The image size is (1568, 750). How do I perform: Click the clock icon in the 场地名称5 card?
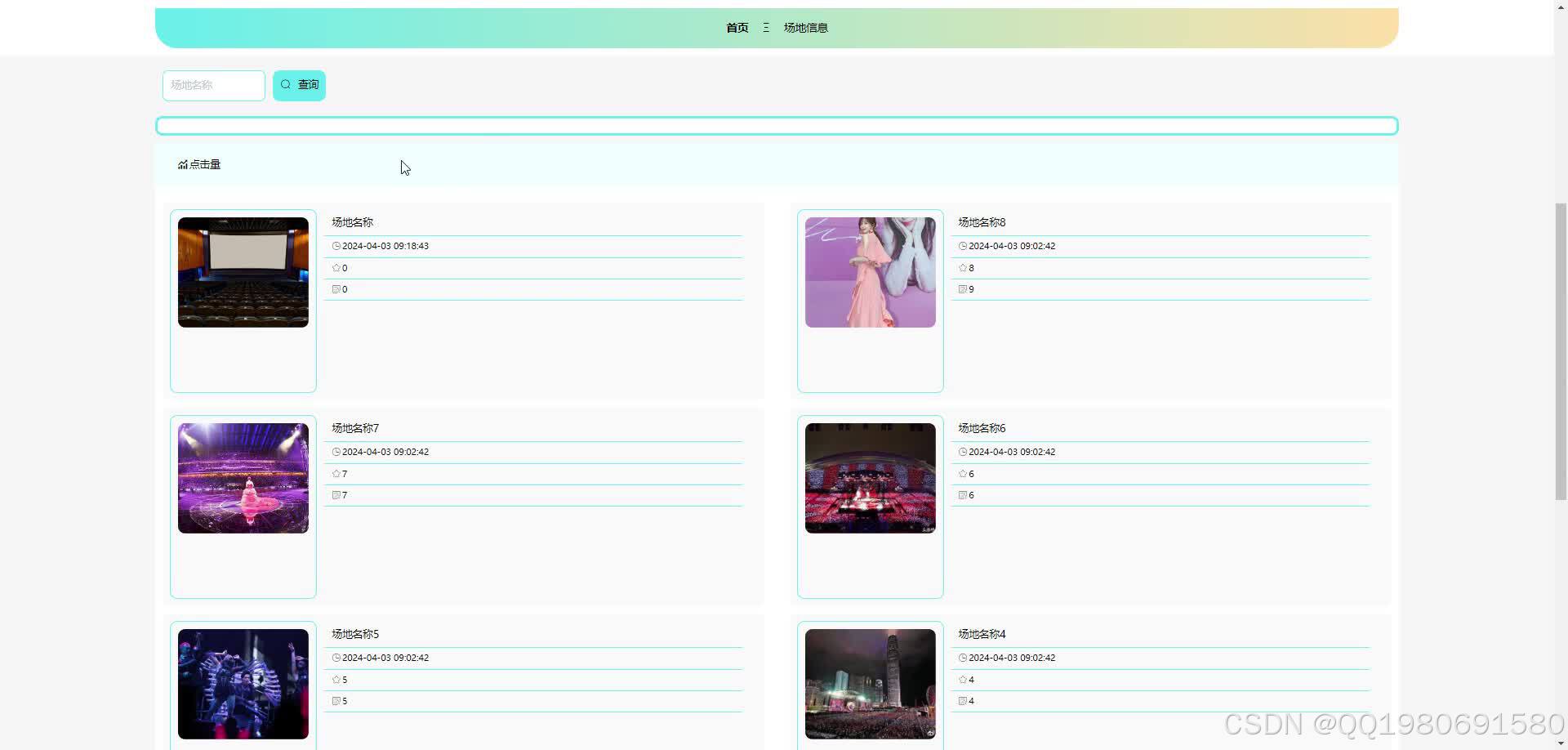tap(336, 658)
